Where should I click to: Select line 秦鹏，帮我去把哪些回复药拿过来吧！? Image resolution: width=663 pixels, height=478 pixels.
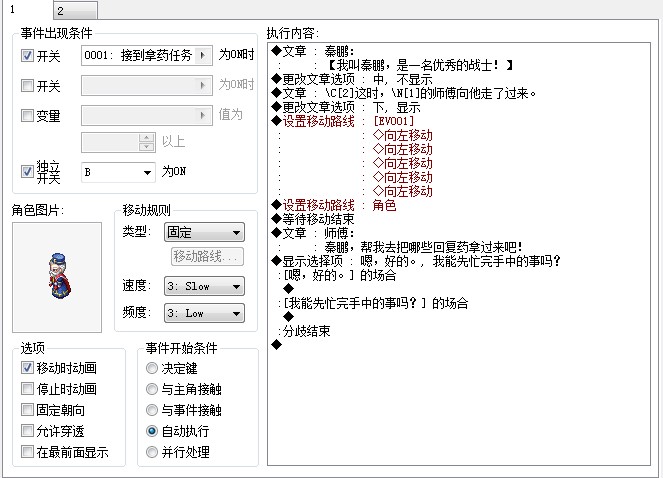click(423, 247)
